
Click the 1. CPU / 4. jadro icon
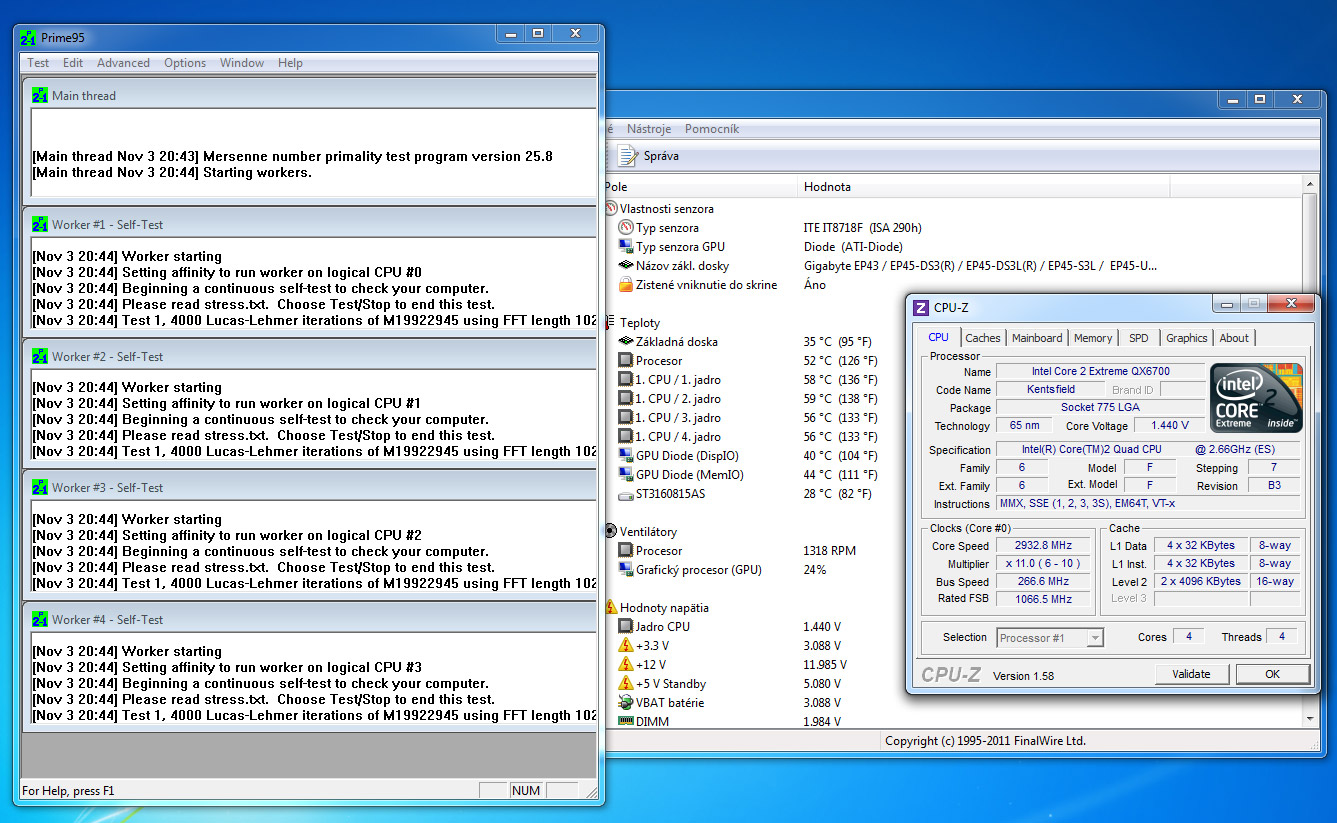(626, 437)
